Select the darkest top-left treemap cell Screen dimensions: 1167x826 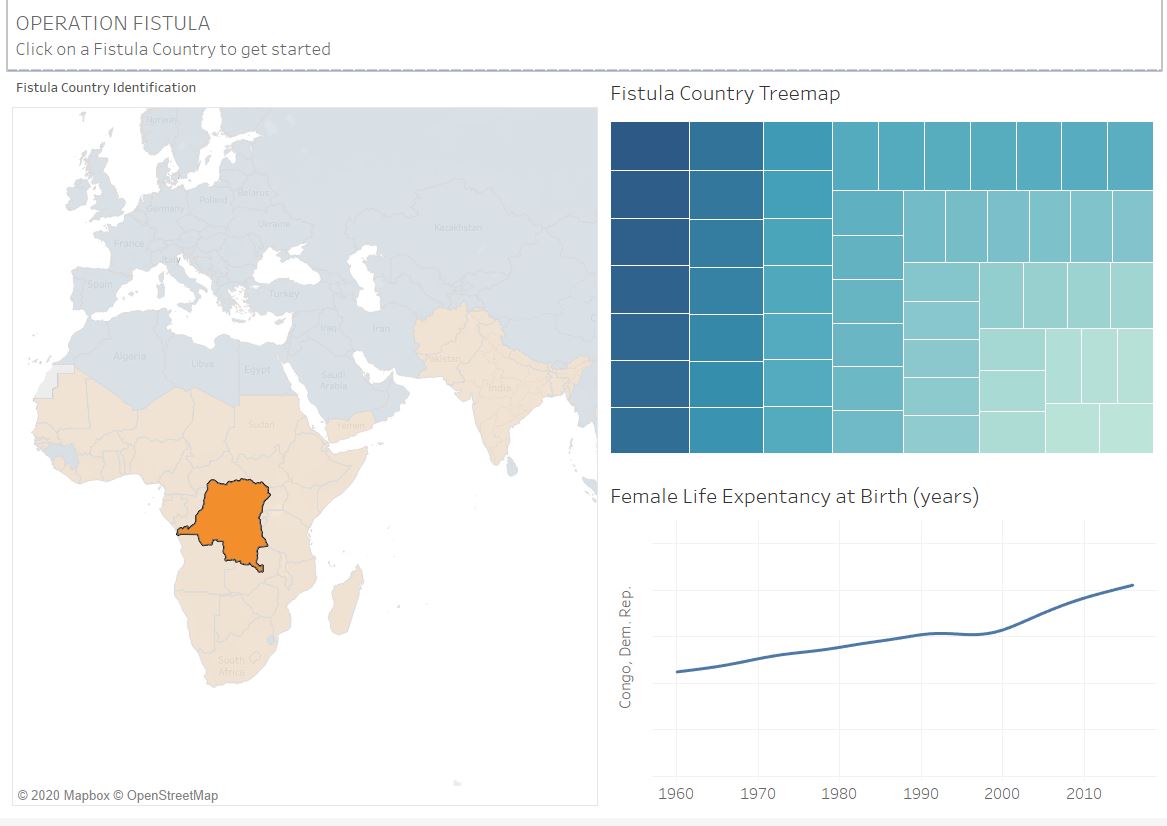pyautogui.click(x=650, y=146)
